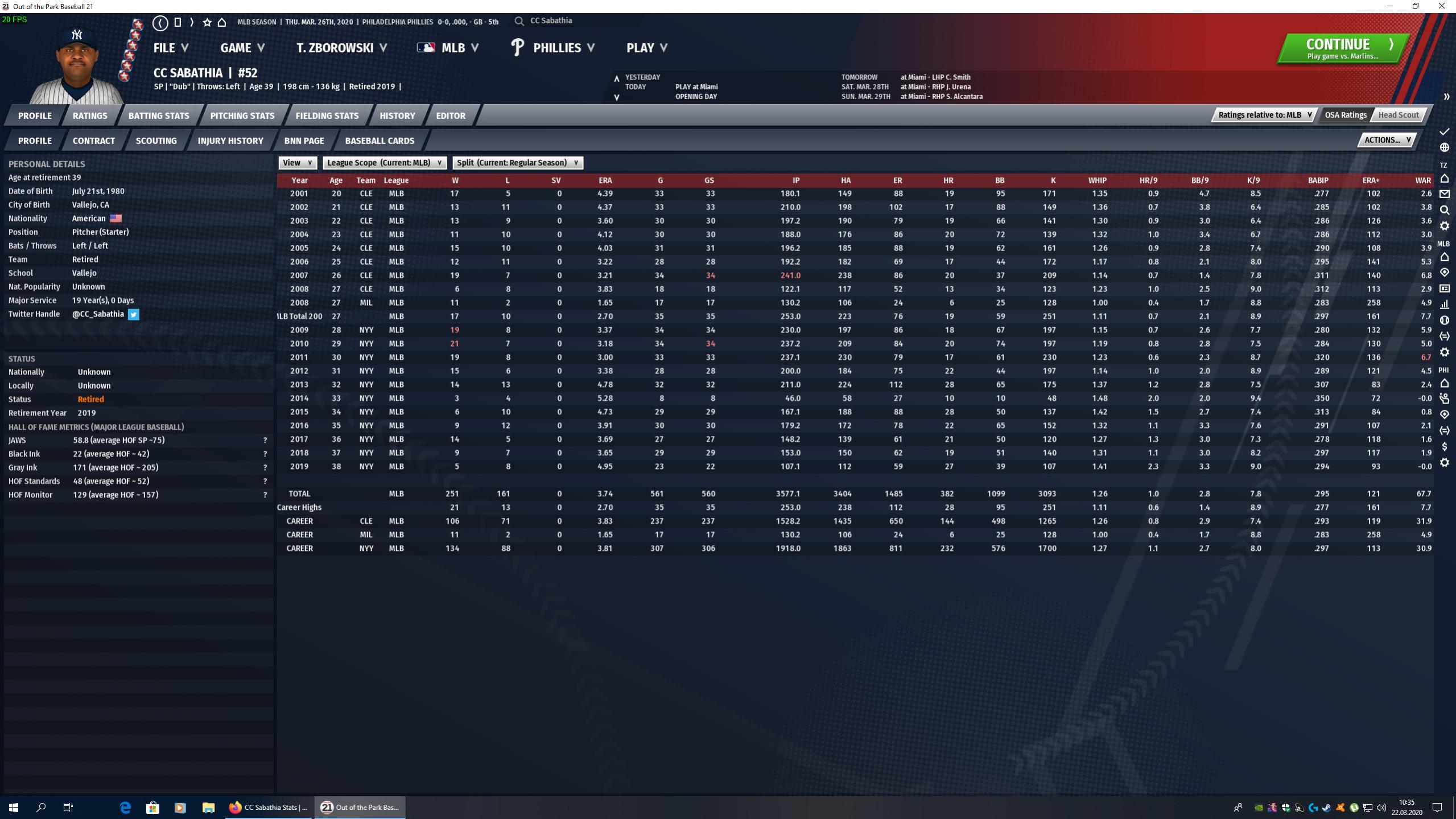Switch to the Pitching Stats tab
Viewport: 1456px width, 819px height.
pyautogui.click(x=242, y=116)
